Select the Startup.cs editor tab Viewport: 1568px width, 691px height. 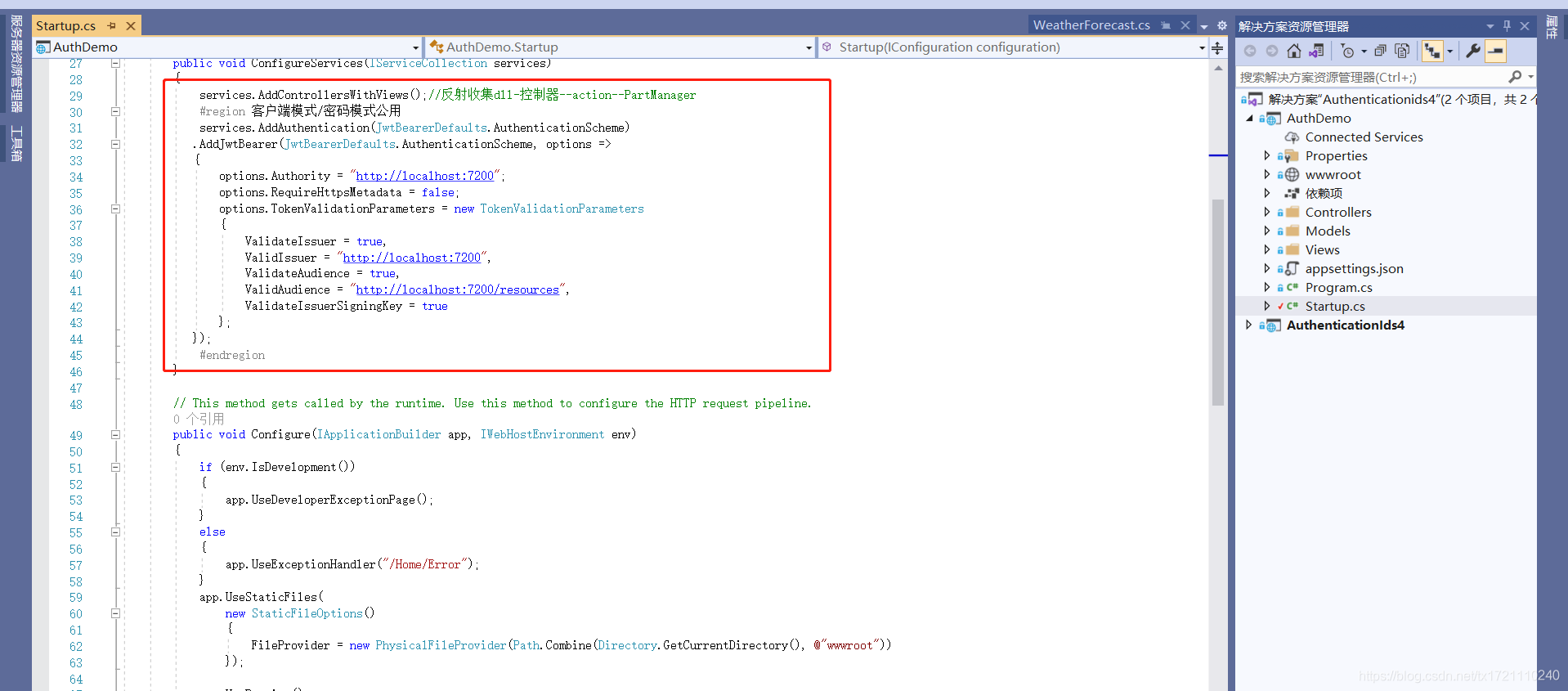pyautogui.click(x=65, y=26)
